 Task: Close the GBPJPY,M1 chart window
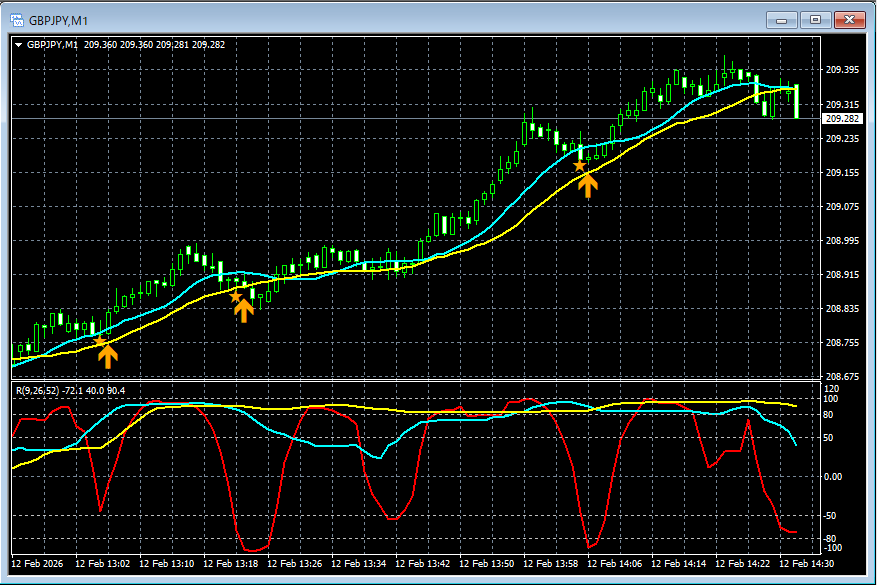click(849, 20)
